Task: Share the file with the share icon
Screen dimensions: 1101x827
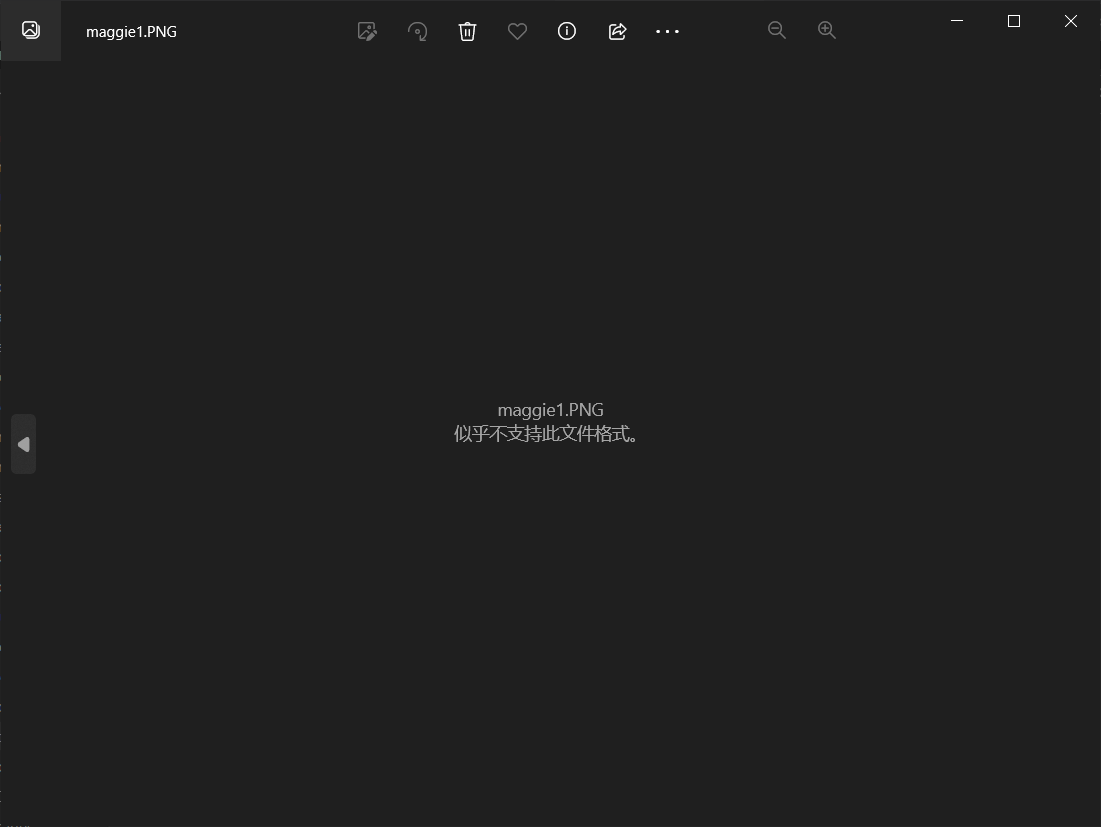Action: point(617,31)
